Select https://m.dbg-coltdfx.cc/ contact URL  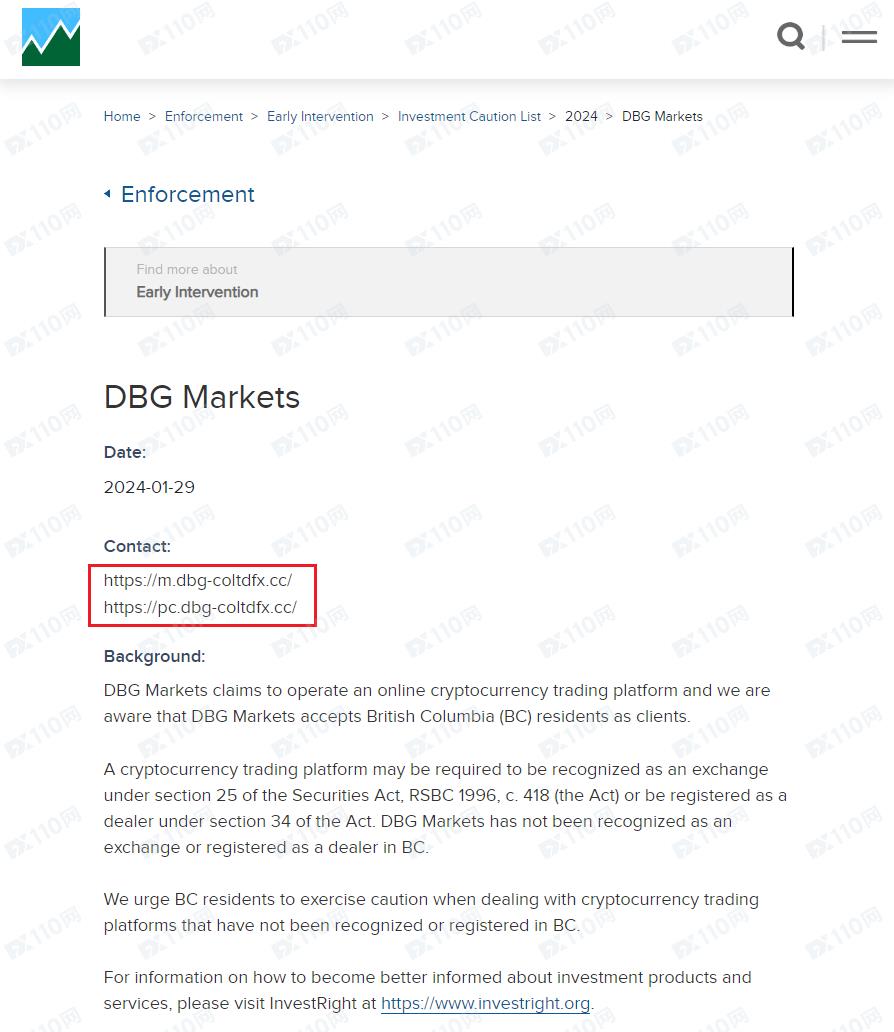click(197, 580)
